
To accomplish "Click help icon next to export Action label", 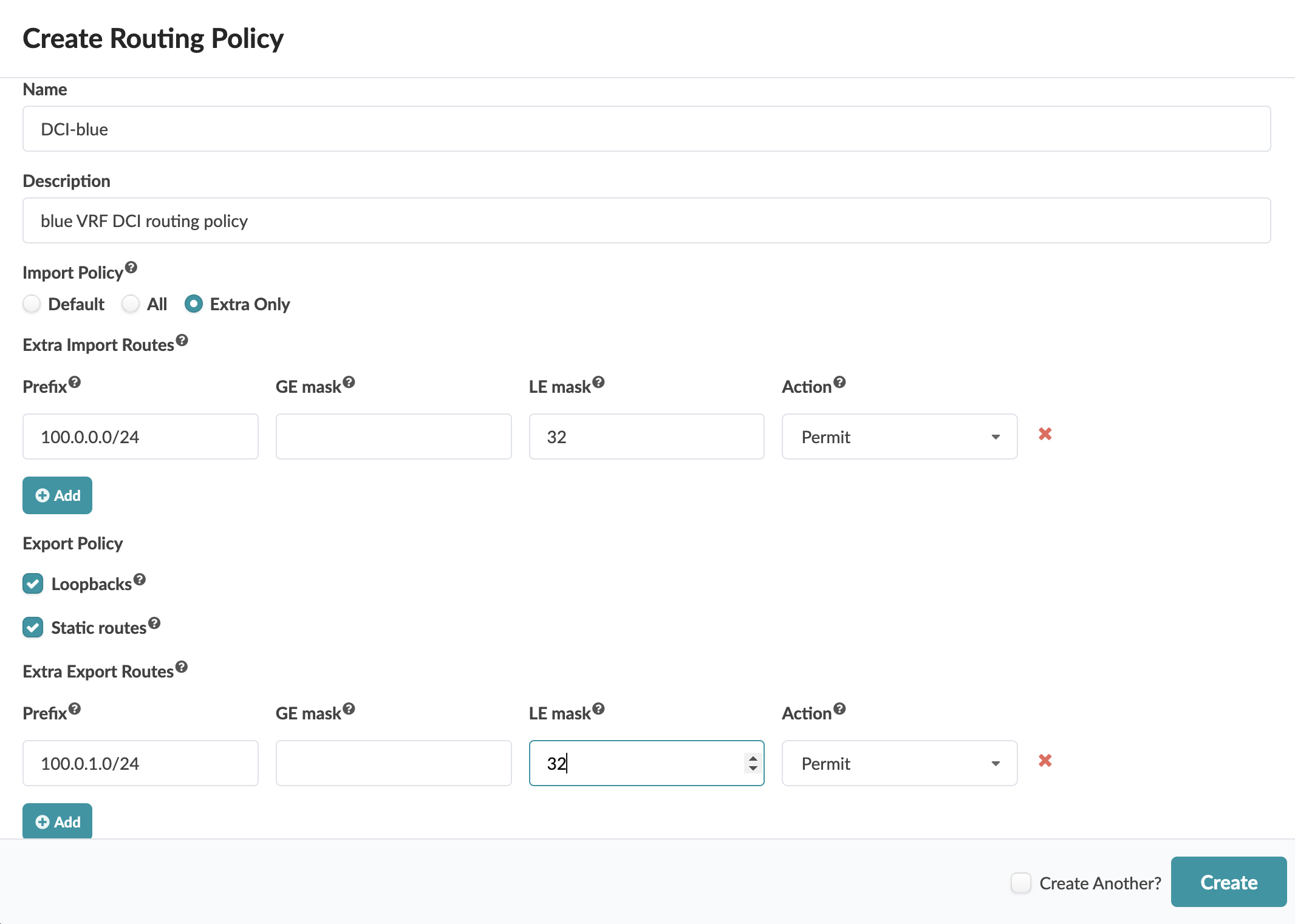I will pos(839,708).
